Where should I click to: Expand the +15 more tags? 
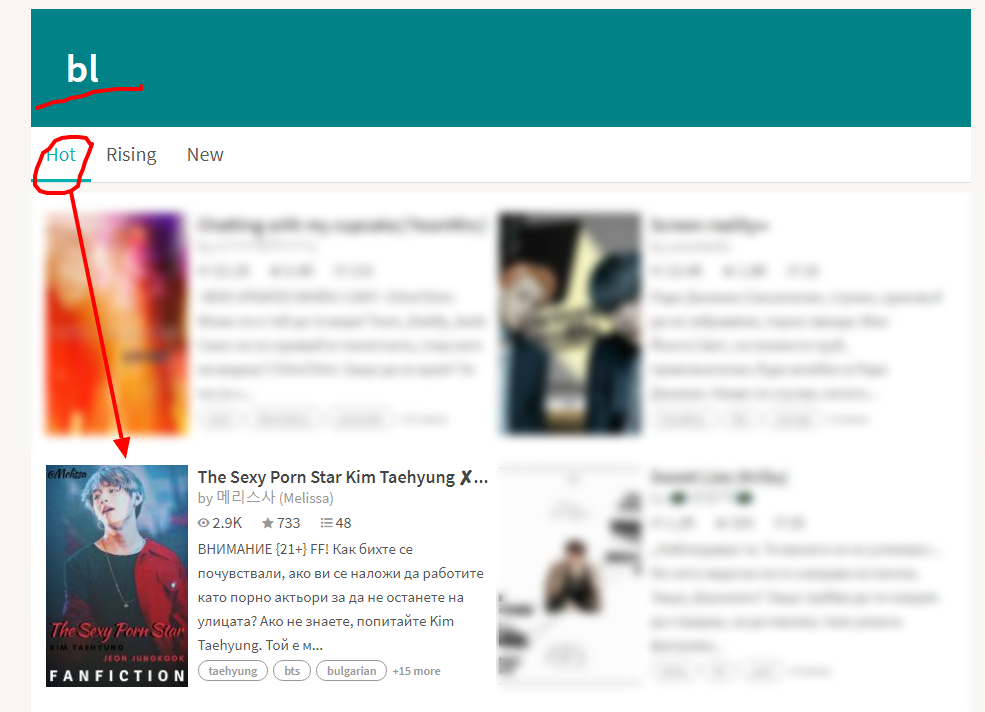tap(416, 671)
